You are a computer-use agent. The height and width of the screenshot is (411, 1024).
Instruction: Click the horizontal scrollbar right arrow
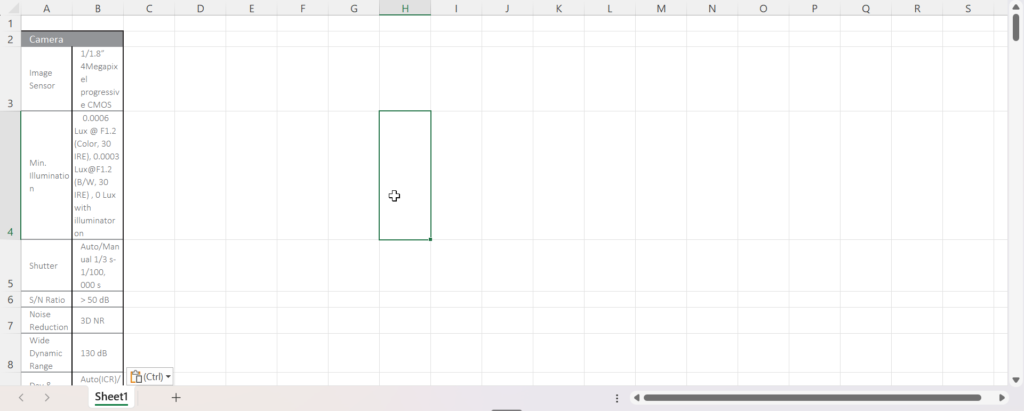(1002, 398)
